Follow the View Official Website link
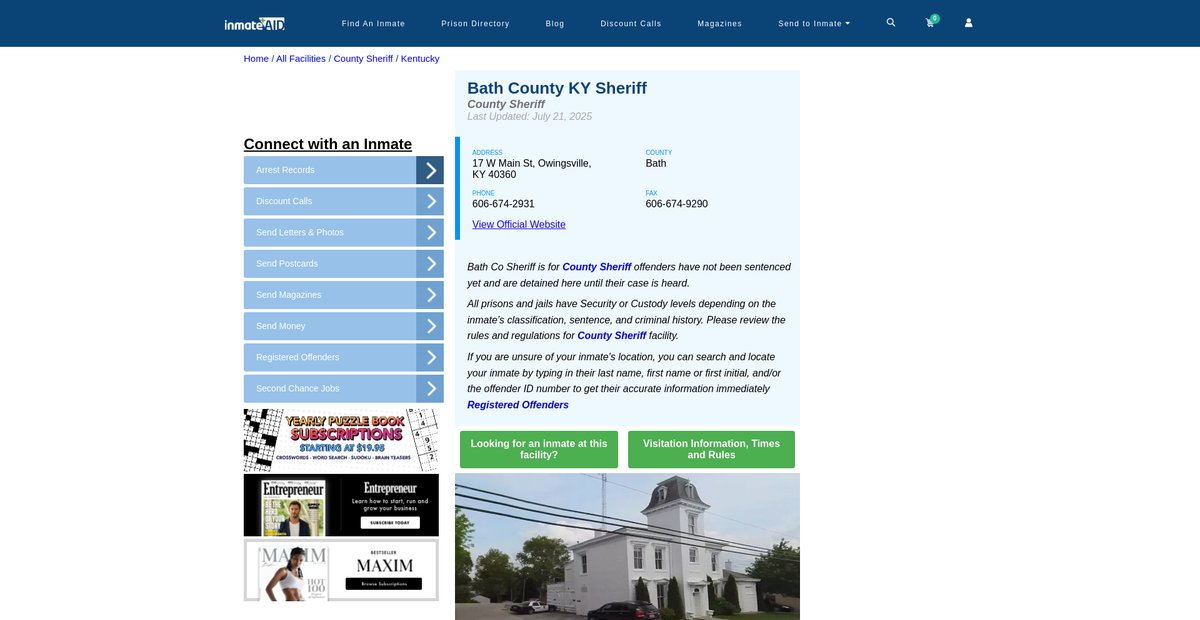Viewport: 1200px width, 620px height. (518, 225)
